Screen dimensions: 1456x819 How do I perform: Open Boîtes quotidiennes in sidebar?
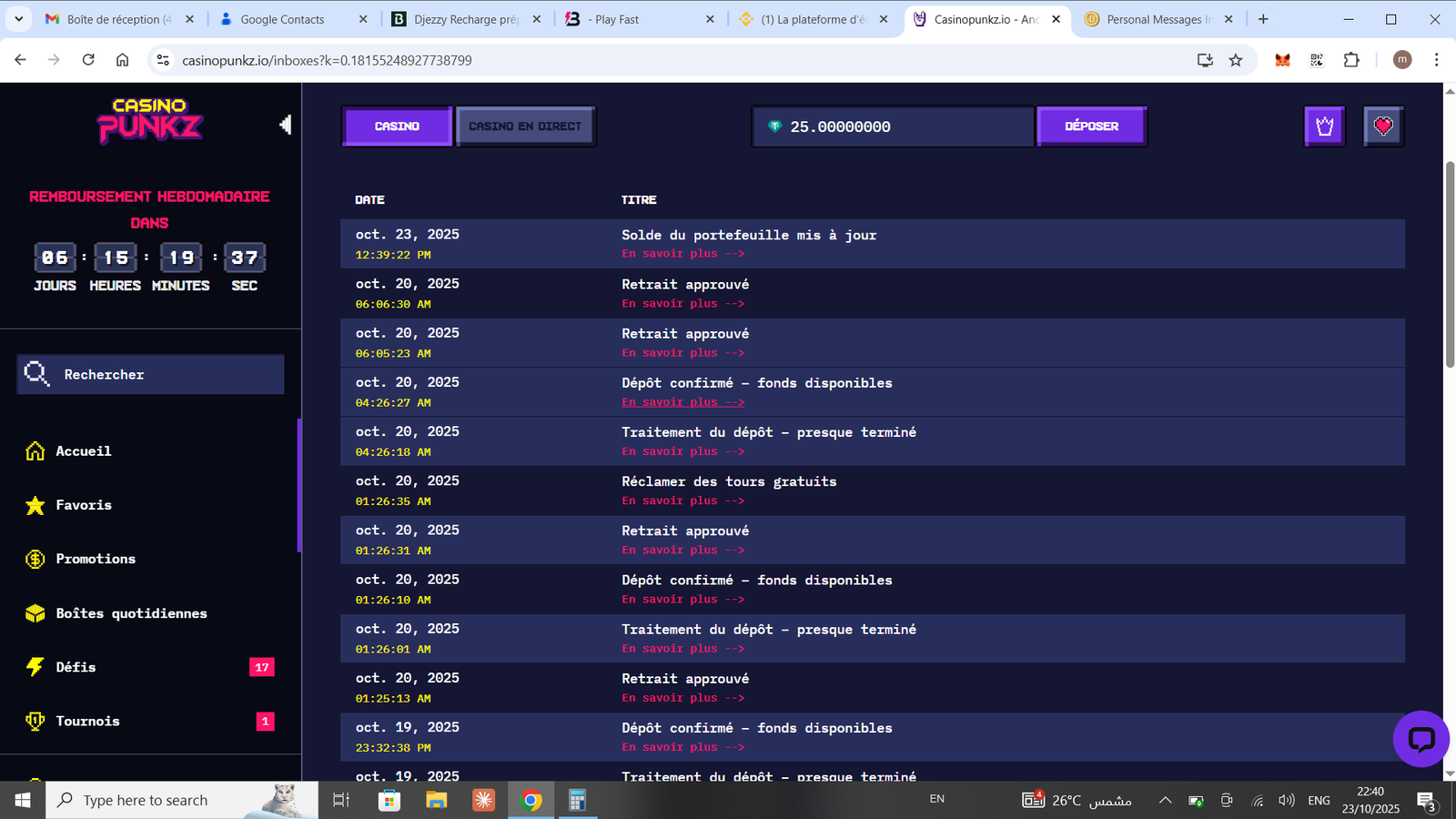click(131, 613)
